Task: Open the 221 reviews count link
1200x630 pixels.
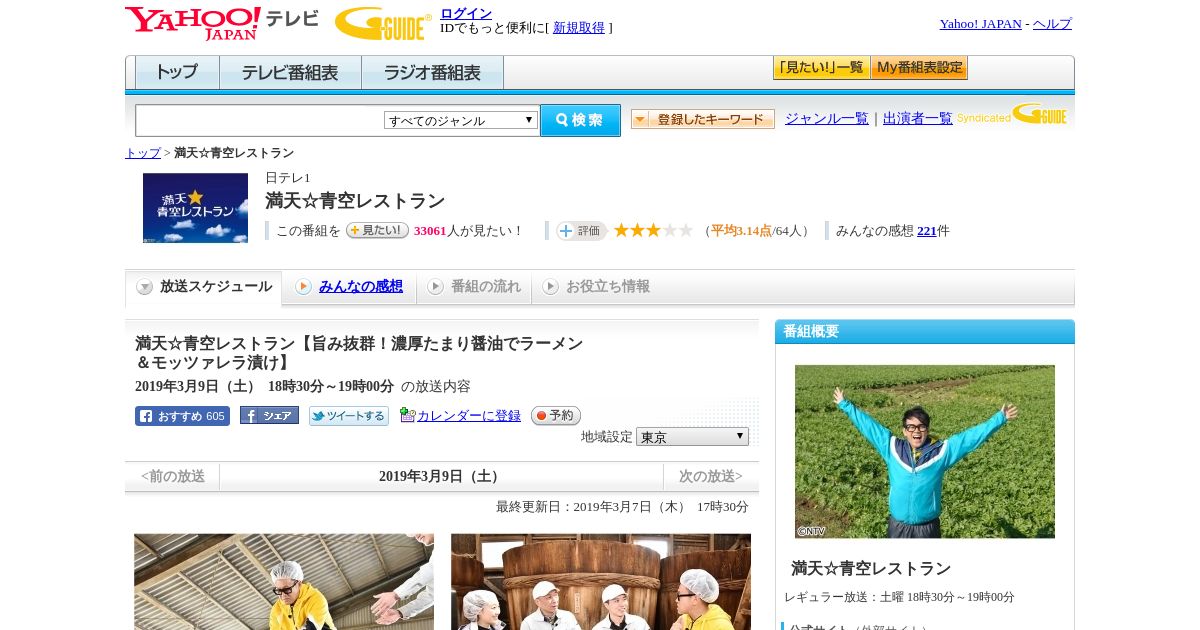Action: [x=927, y=231]
